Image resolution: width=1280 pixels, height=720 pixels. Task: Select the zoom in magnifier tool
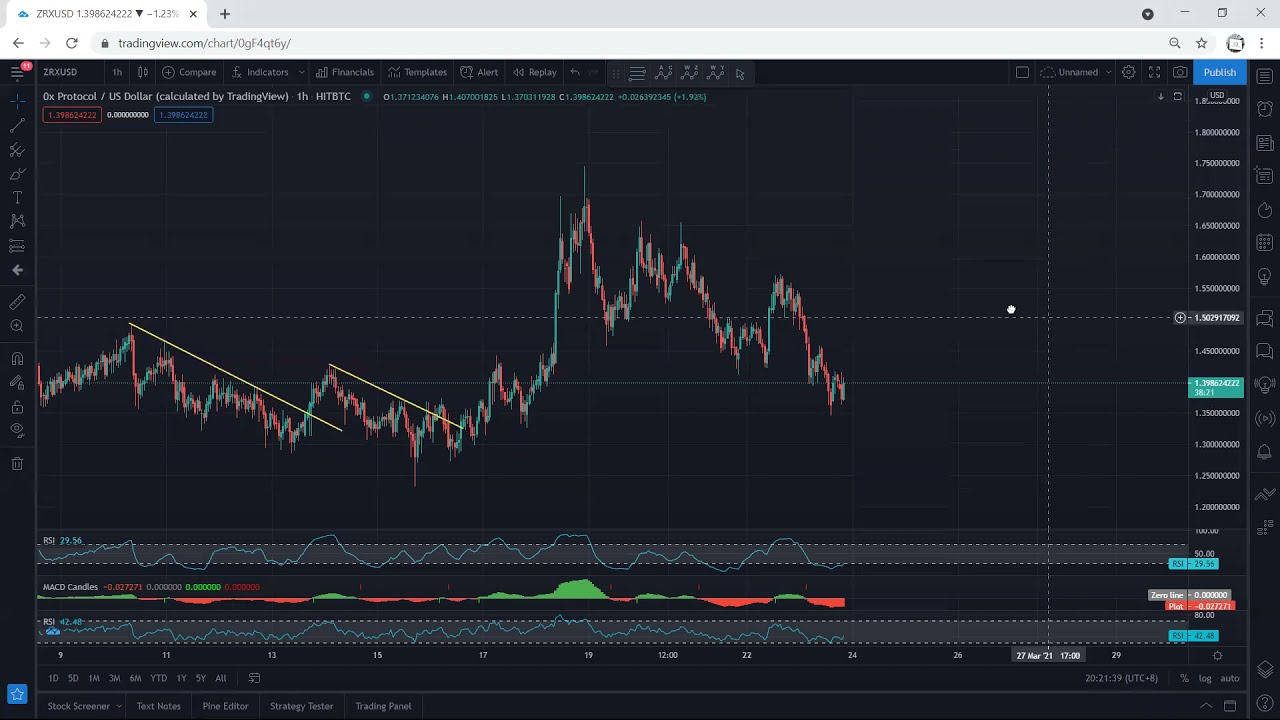point(17,326)
